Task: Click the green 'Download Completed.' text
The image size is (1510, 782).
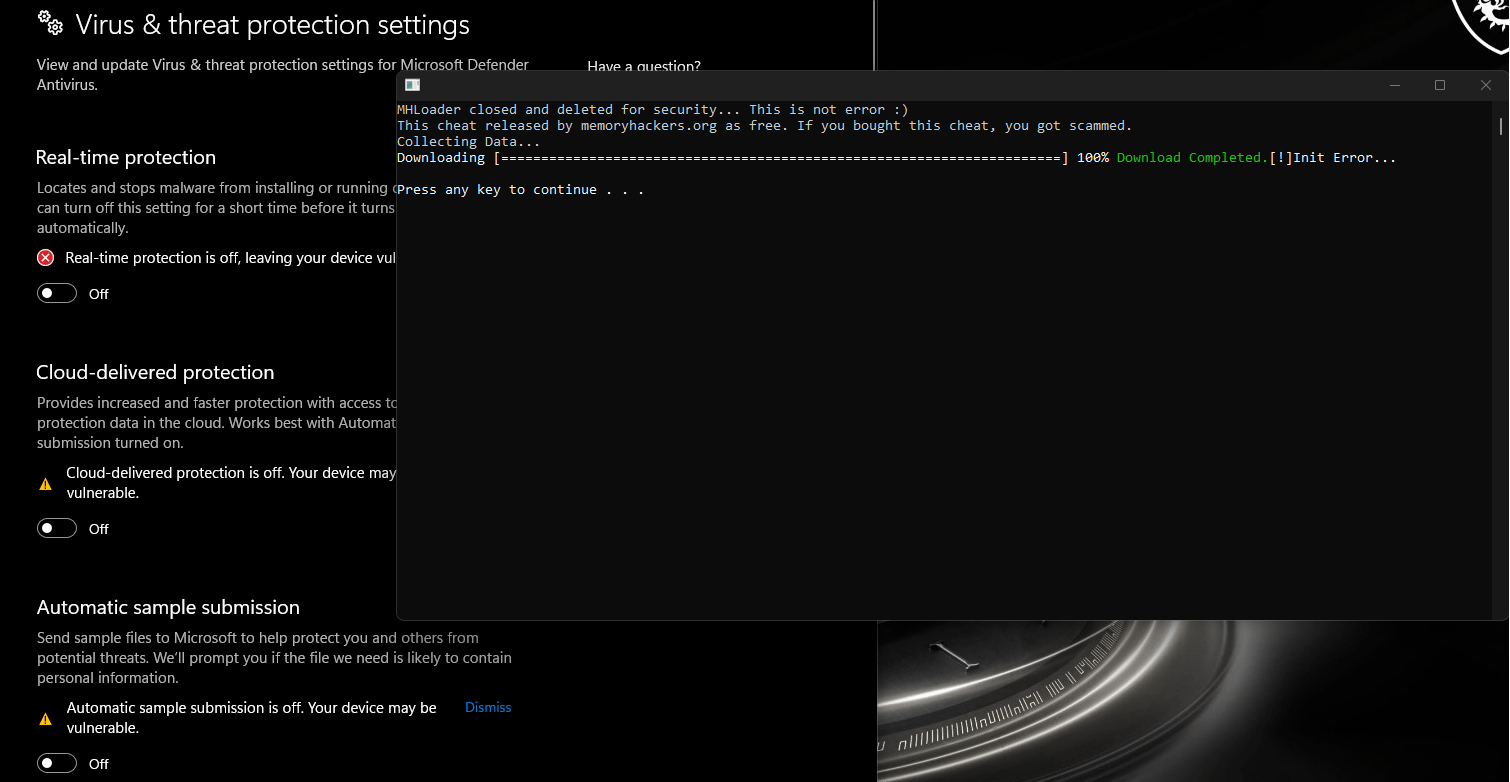Action: coord(1193,157)
